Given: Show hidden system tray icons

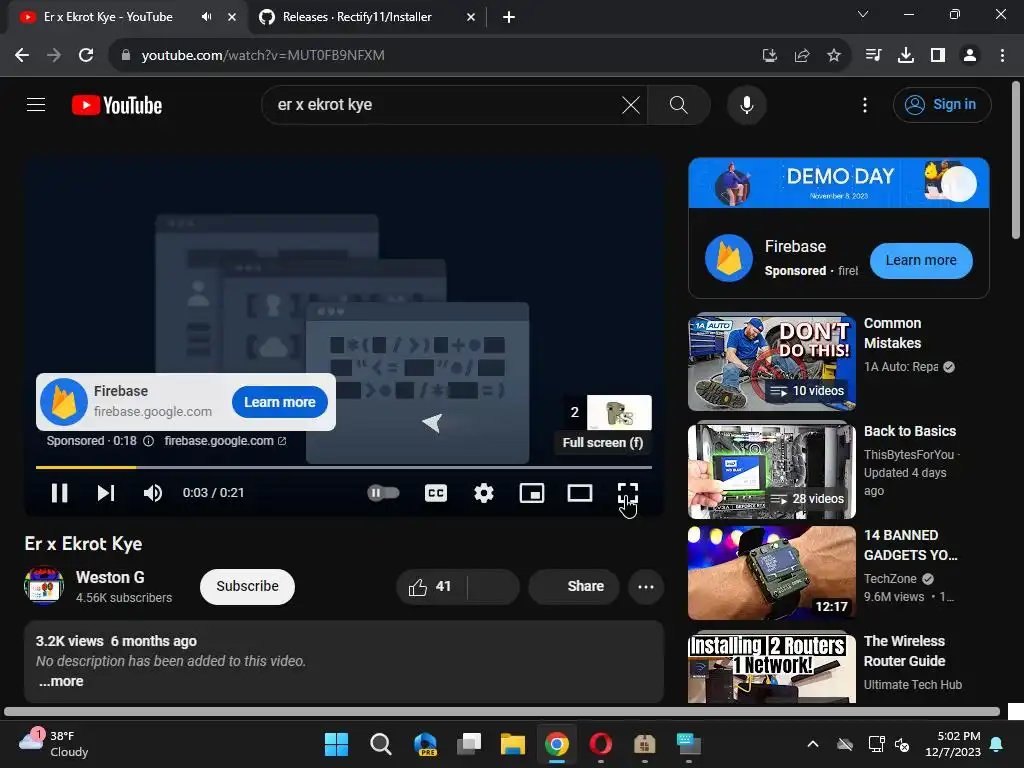Looking at the screenshot, I should pos(813,744).
